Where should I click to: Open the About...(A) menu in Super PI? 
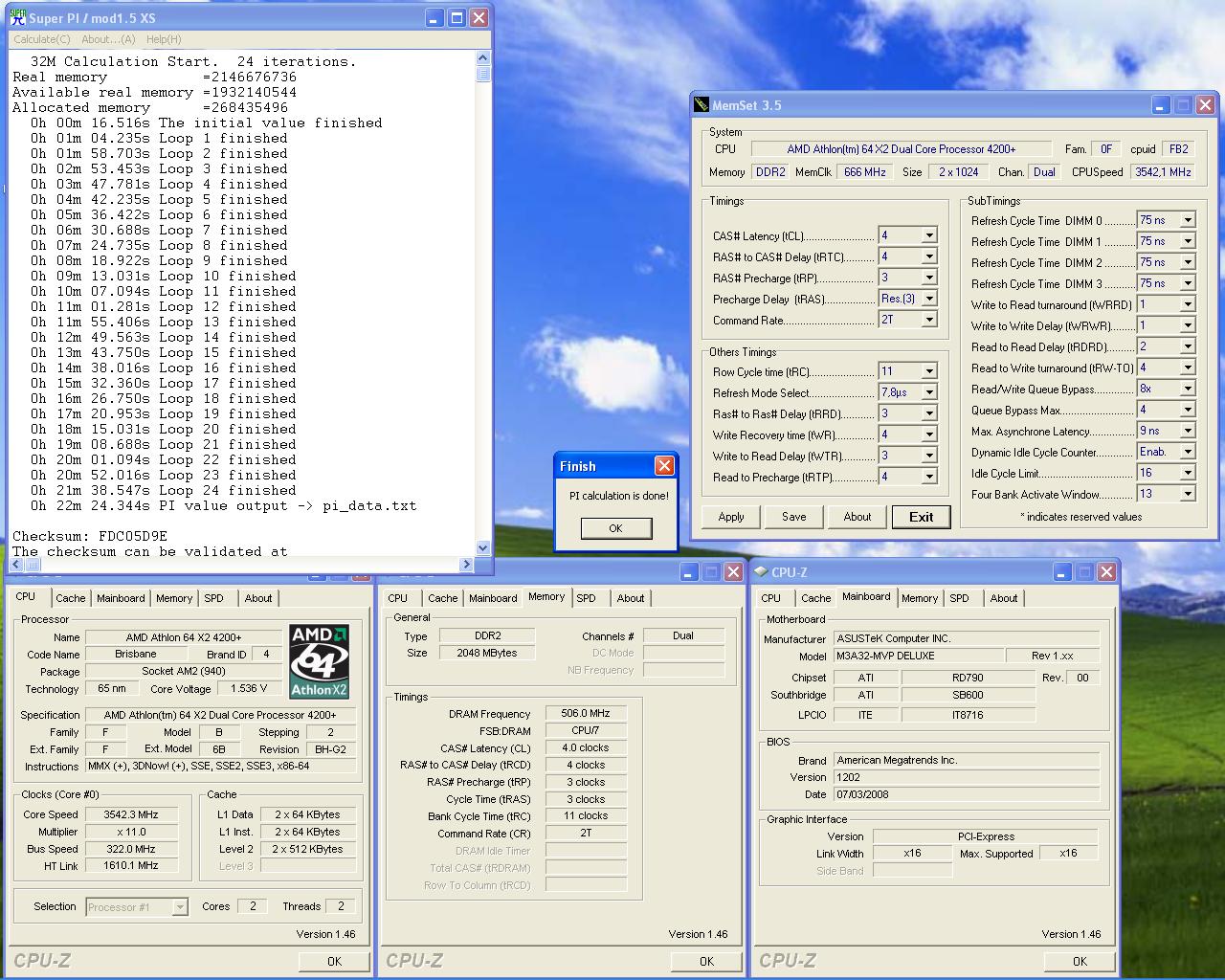pyautogui.click(x=108, y=39)
